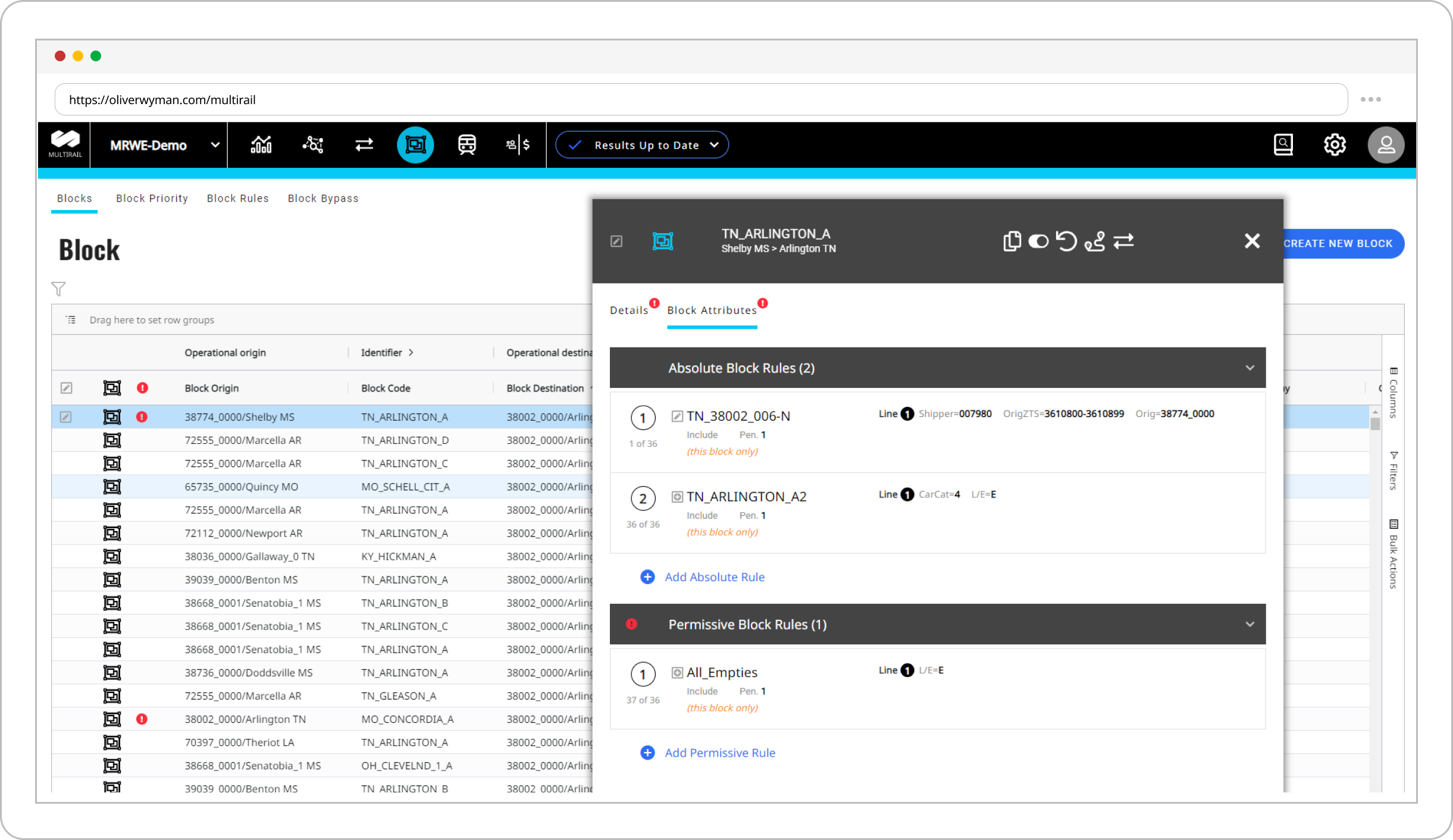Switch to the Block Rules tab
This screenshot has height=840, width=1453.
coord(238,199)
